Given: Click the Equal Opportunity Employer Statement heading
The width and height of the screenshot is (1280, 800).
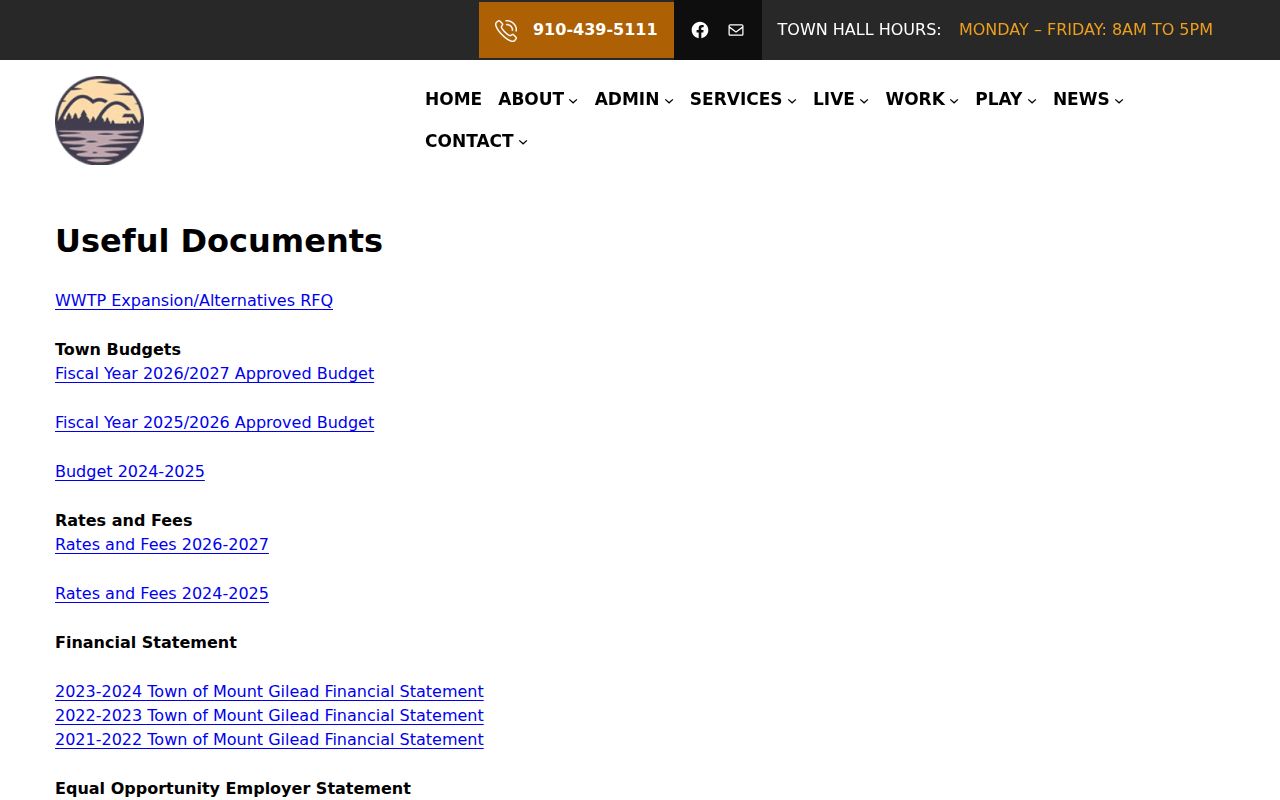Looking at the screenshot, I should coord(233,789).
